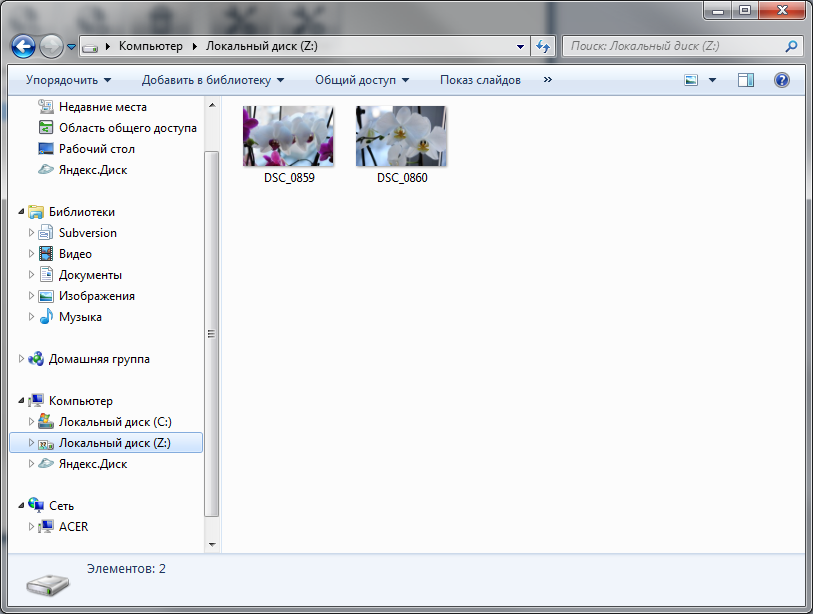Select Локальный диск (C:) drive icon
The height and width of the screenshot is (614, 813).
[46, 422]
